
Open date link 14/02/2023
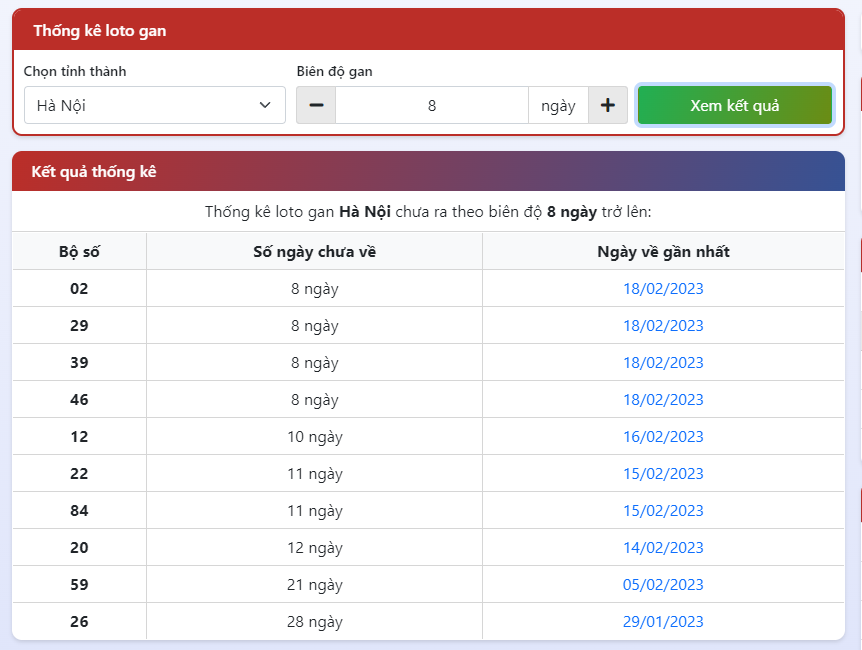663,548
